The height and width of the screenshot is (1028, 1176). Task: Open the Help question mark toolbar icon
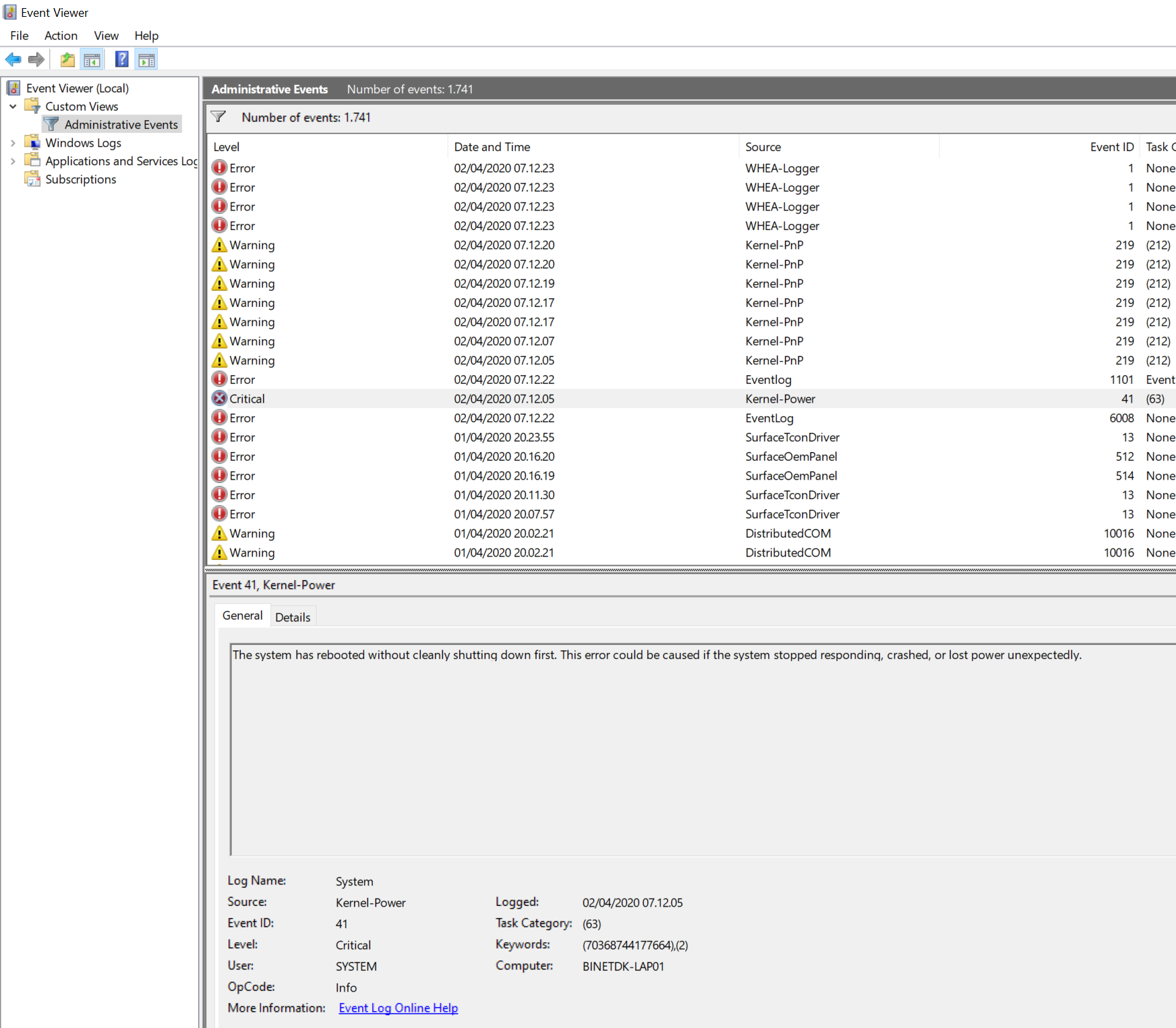[122, 59]
